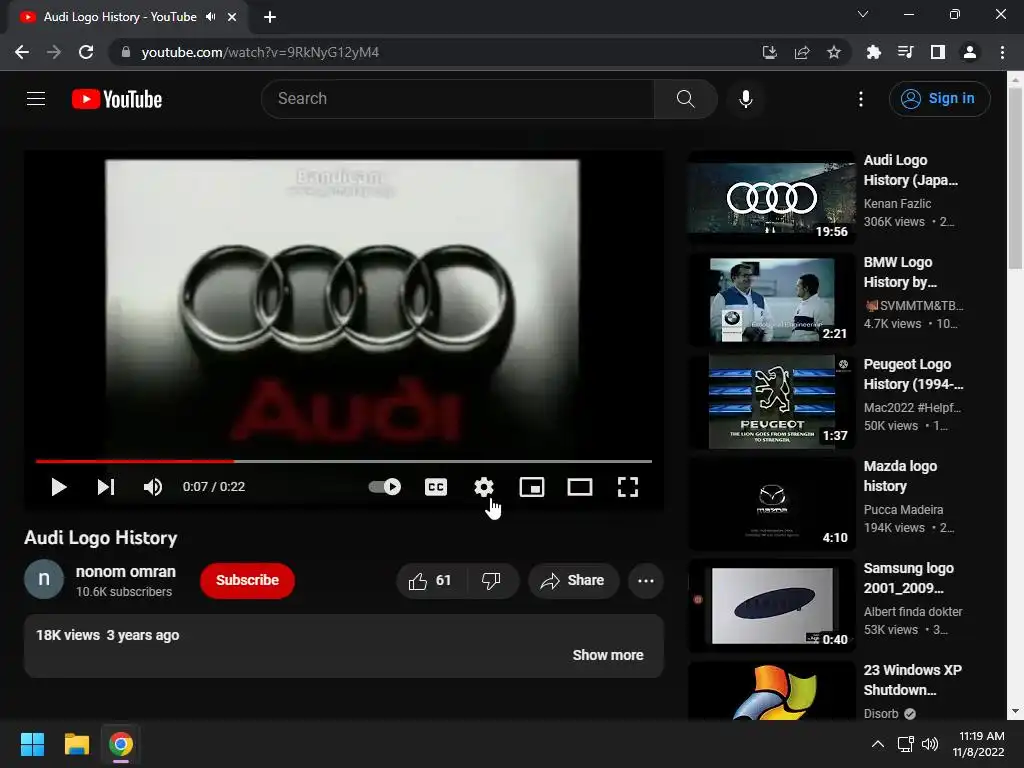Go back in browser history
The width and height of the screenshot is (1024, 768).
tap(22, 52)
